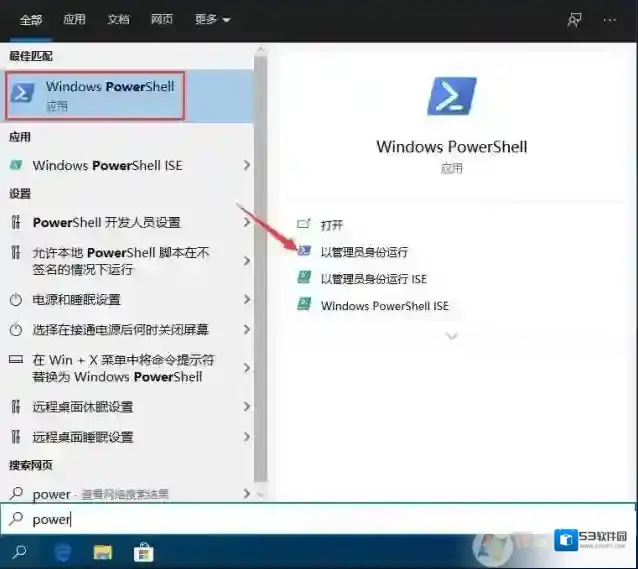The width and height of the screenshot is (638, 569).
Task: Switch to the 应用 tab
Action: pyautogui.click(x=74, y=19)
